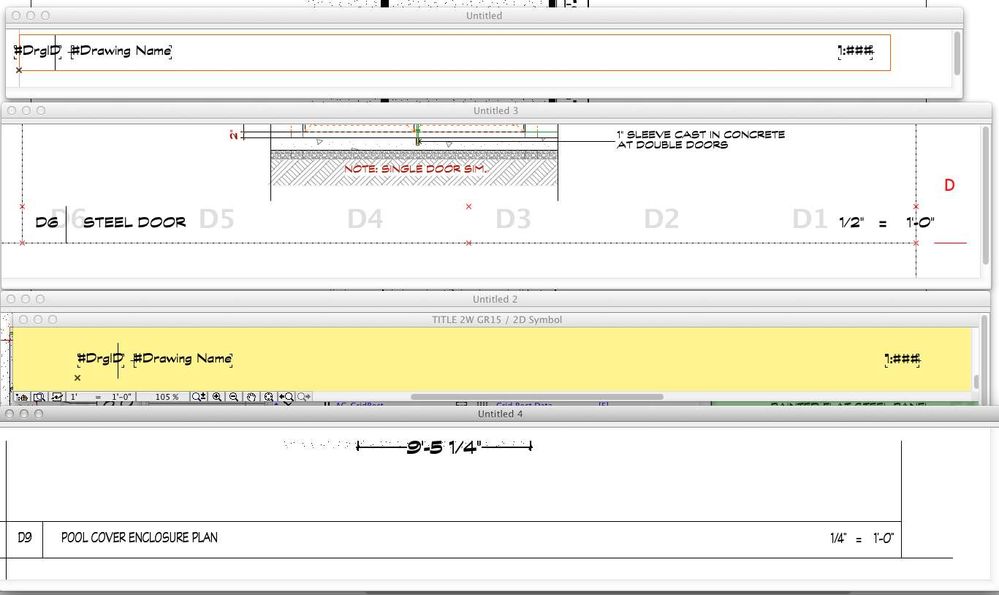Open the scale field showing 1' = 1'-0"
Image resolution: width=999 pixels, height=595 pixels.
pyautogui.click(x=101, y=397)
